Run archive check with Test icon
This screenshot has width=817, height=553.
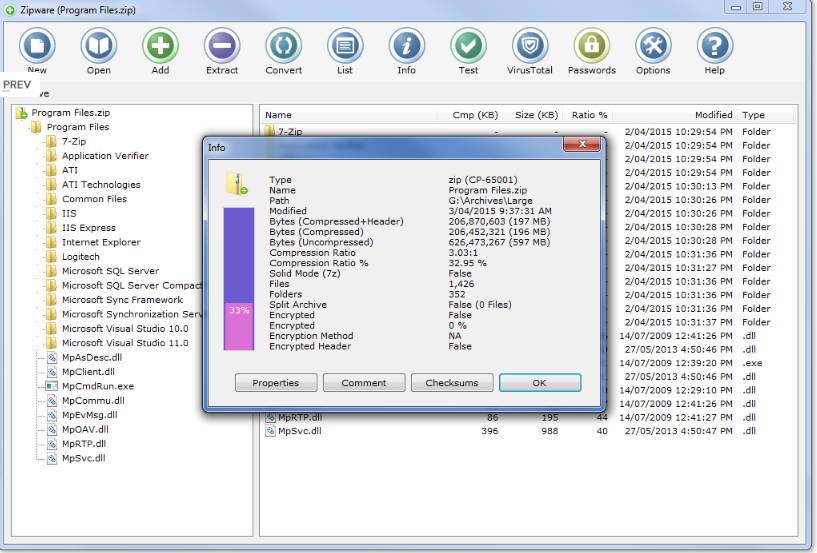pos(468,46)
